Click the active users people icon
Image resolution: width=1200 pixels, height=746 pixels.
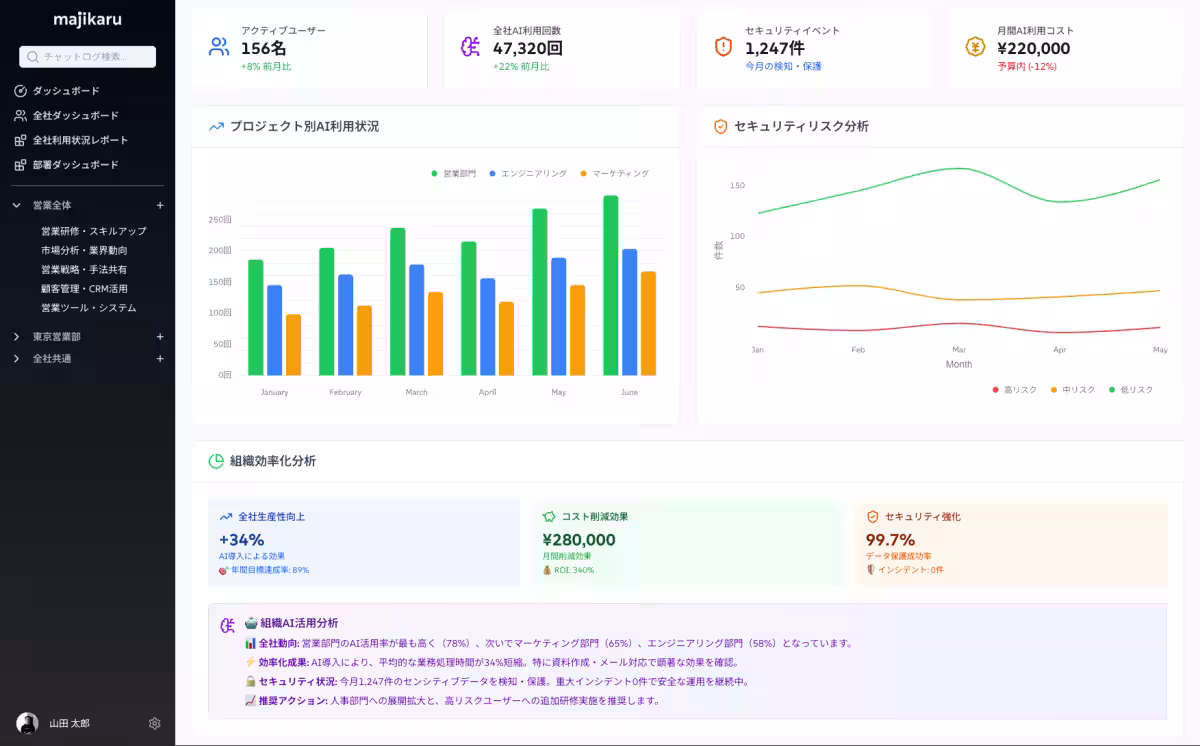[218, 47]
